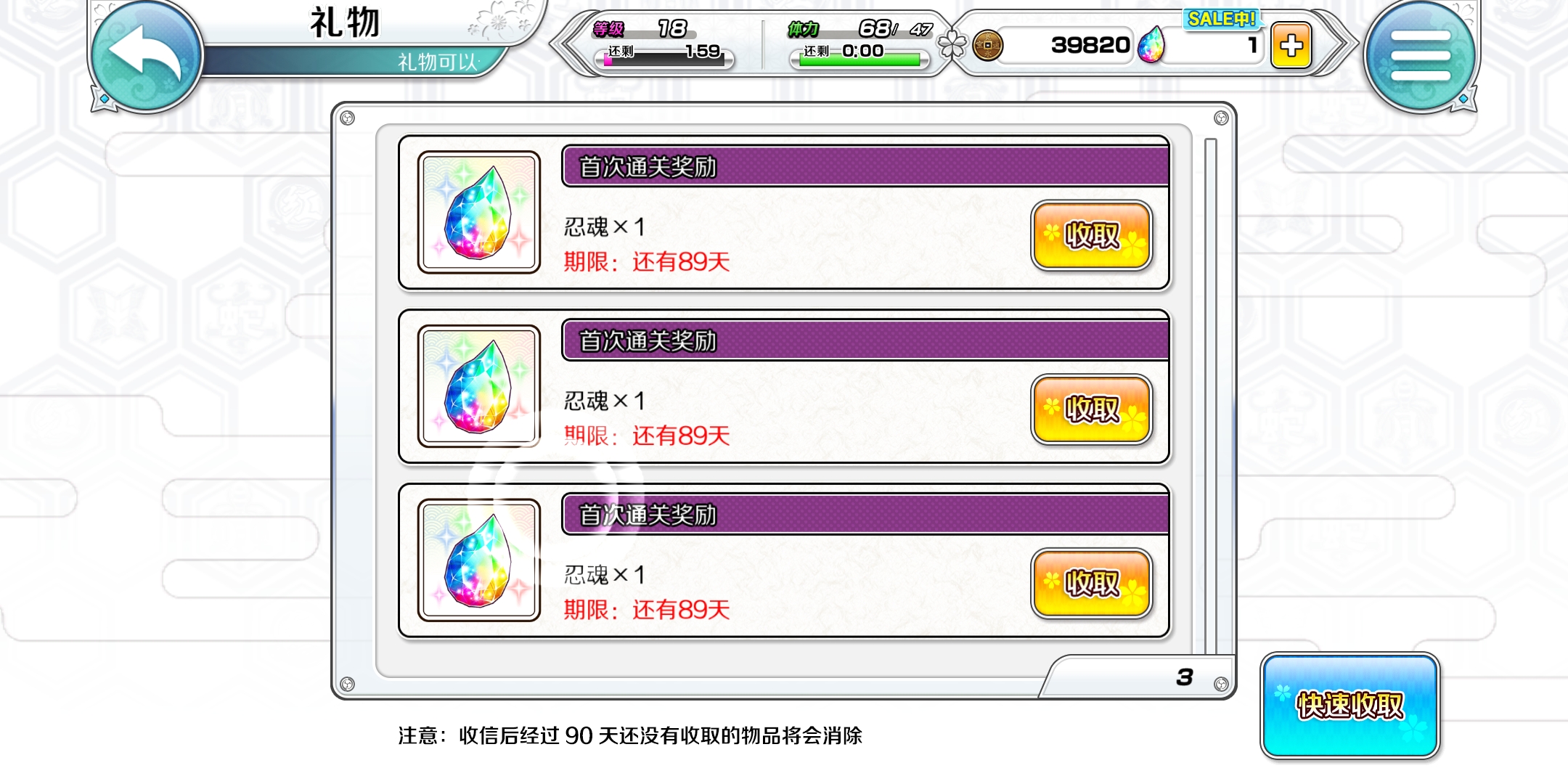Select the third gift's ninja soul thumbnail
This screenshot has width=1568, height=784.
click(x=479, y=560)
